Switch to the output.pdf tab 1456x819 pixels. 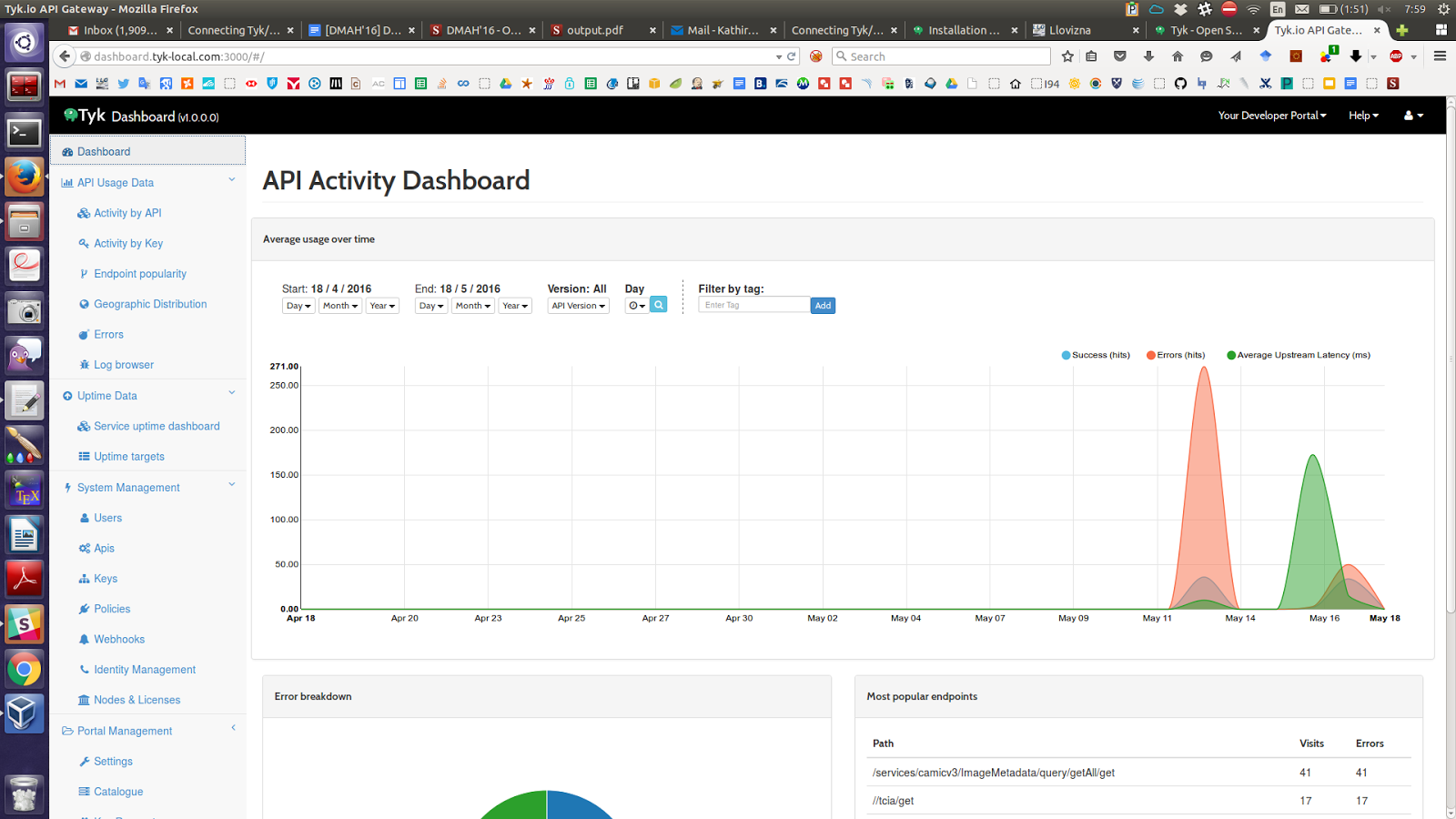[602, 30]
